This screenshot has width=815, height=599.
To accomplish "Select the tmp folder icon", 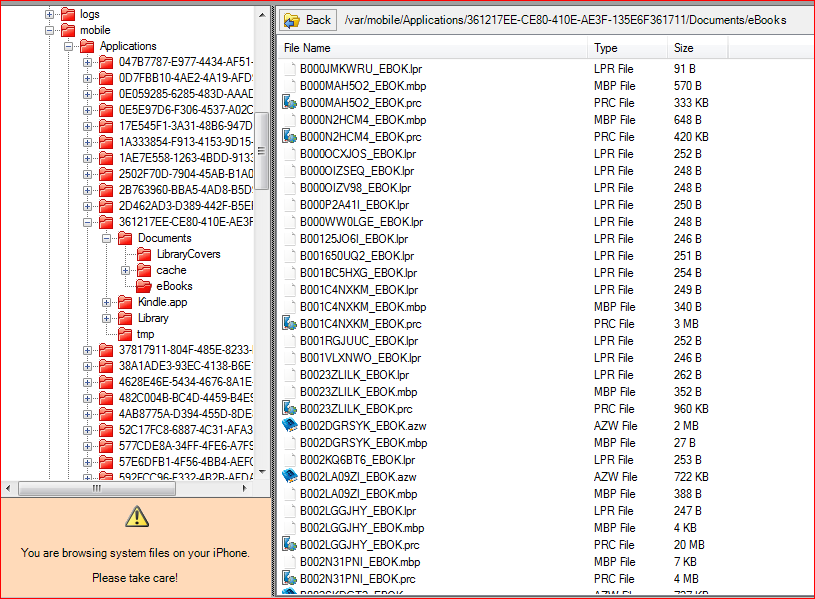I will coord(125,334).
